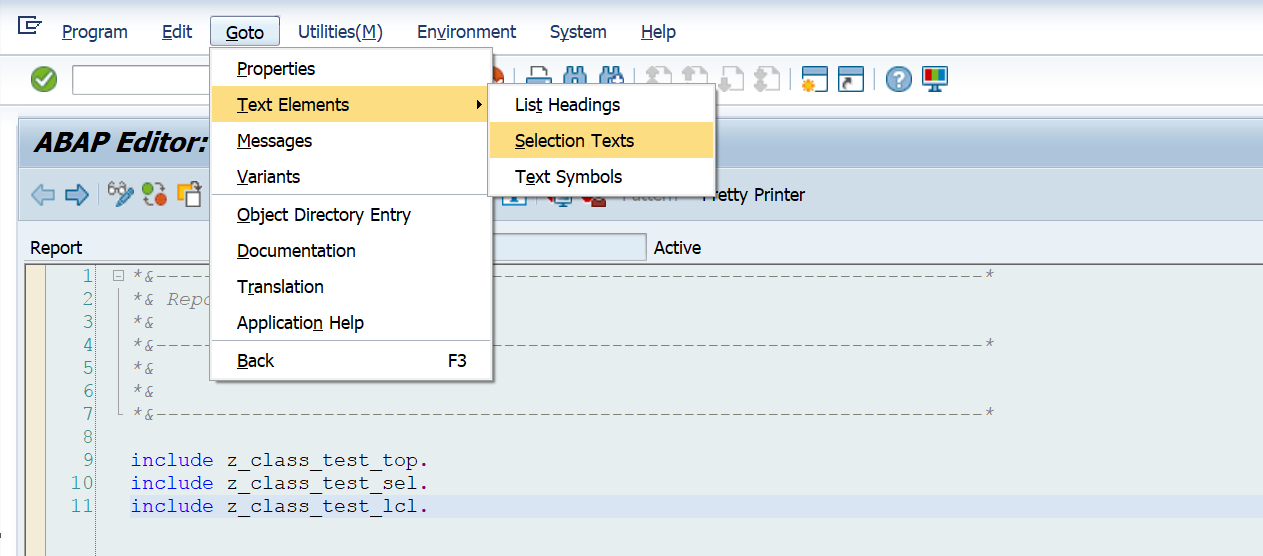The width and height of the screenshot is (1263, 556).
Task: Open Help via the question mark icon
Action: (x=899, y=79)
